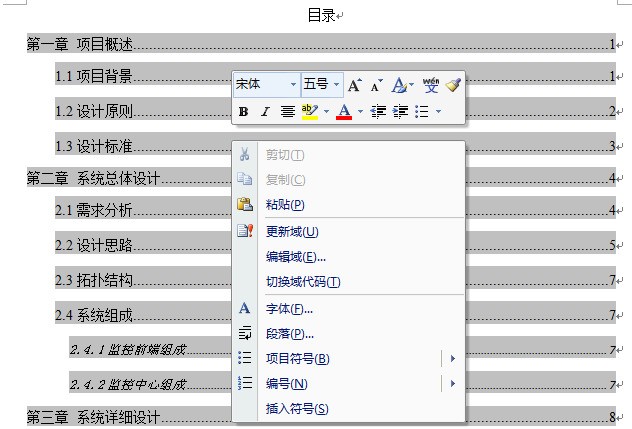Apply the red font color swatch

coord(344,112)
